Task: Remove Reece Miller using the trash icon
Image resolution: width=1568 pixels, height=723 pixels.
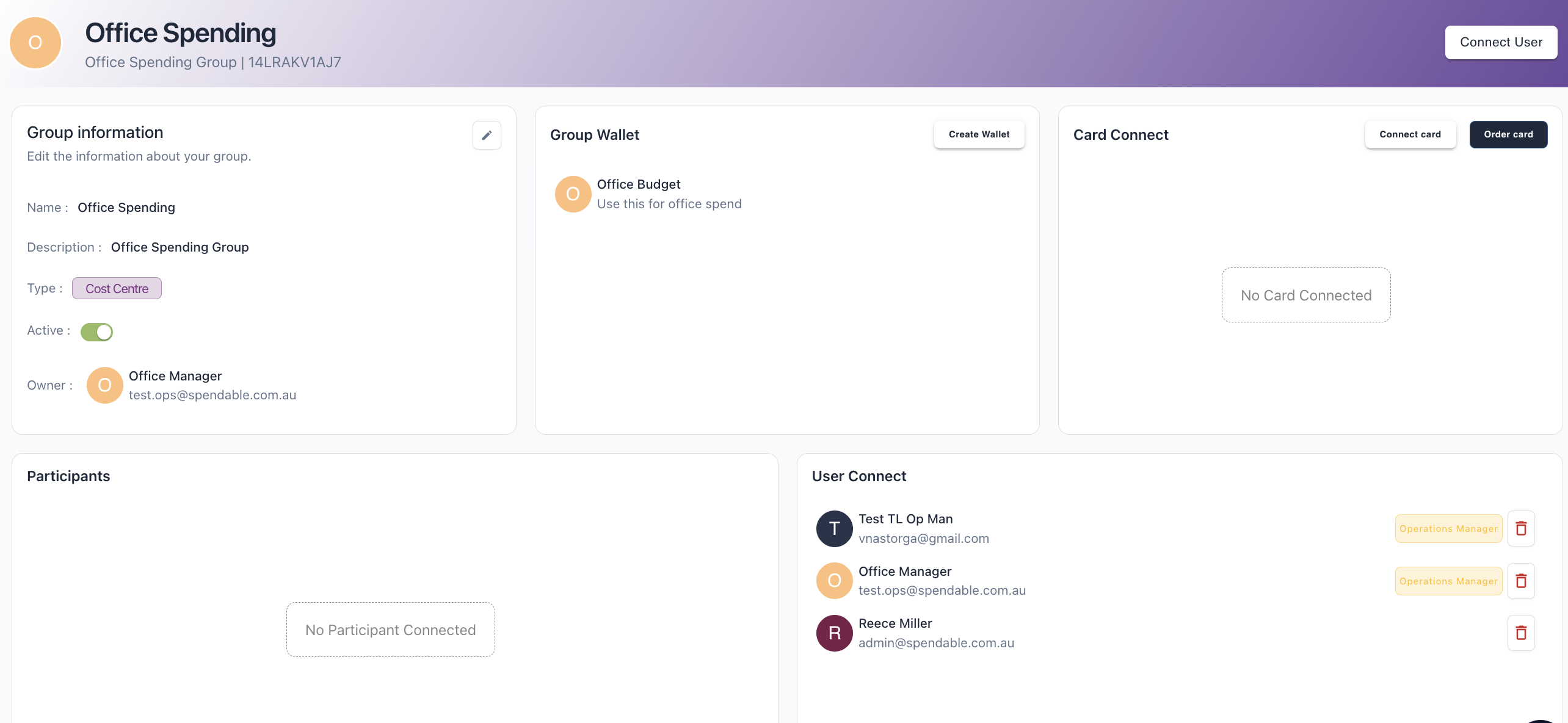Action: tap(1521, 633)
